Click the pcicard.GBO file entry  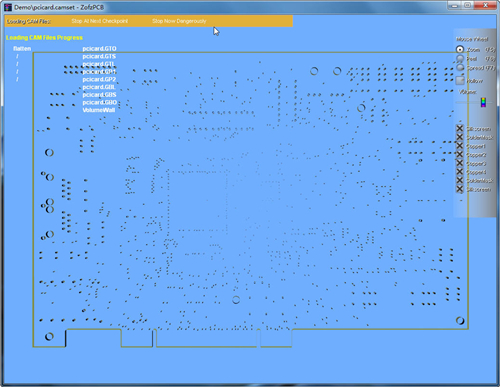100,102
